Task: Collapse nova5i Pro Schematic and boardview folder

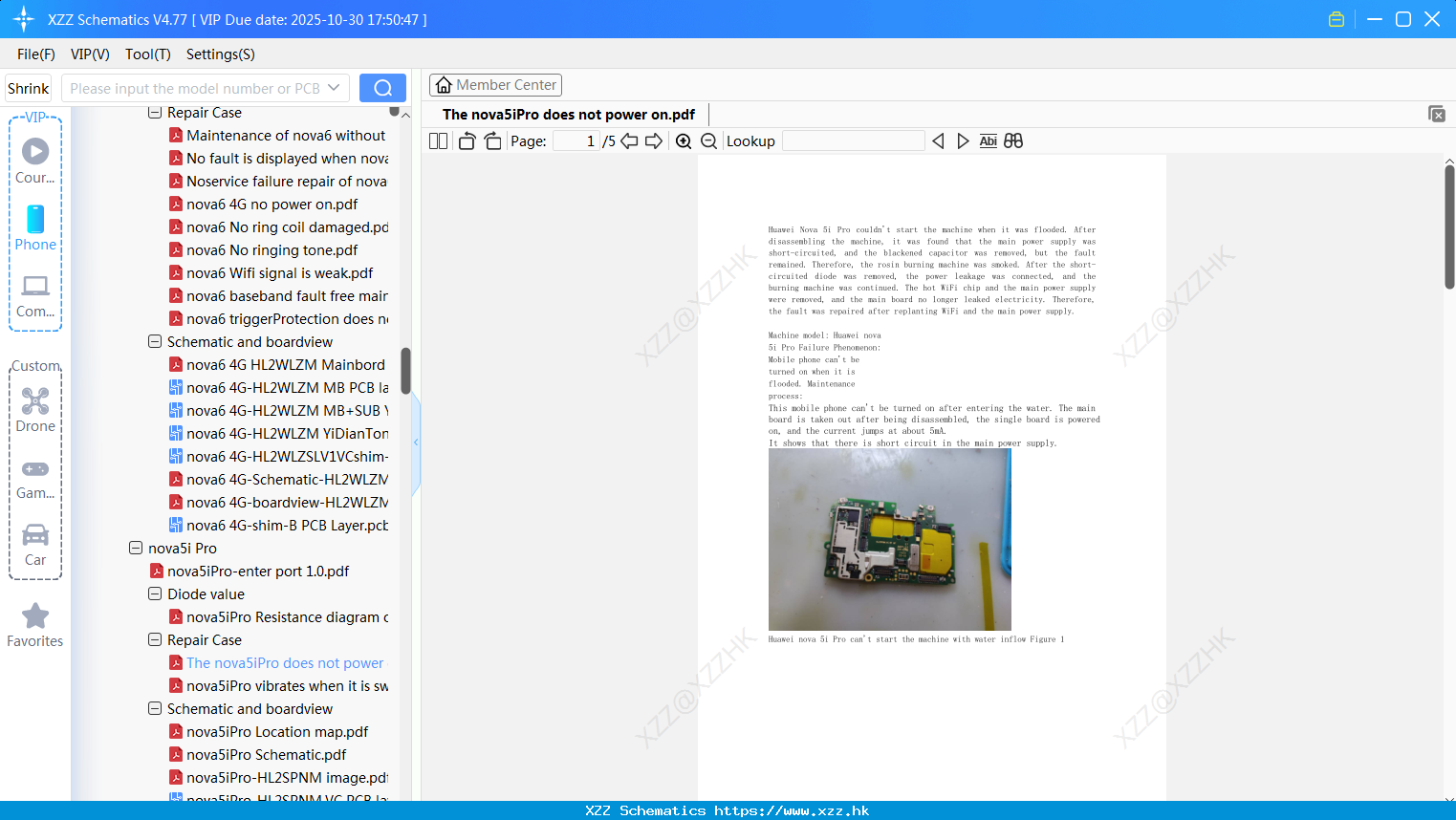Action: (x=155, y=709)
